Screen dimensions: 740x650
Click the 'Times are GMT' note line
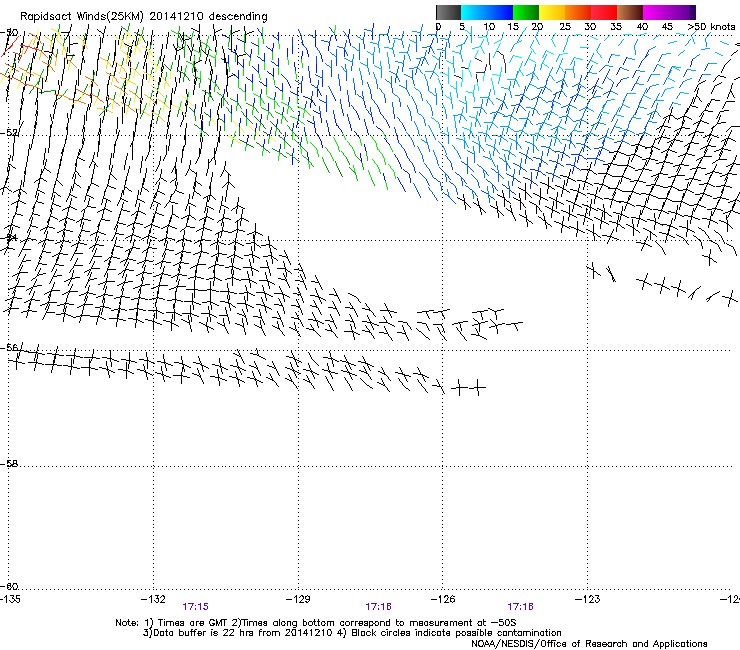point(316,623)
